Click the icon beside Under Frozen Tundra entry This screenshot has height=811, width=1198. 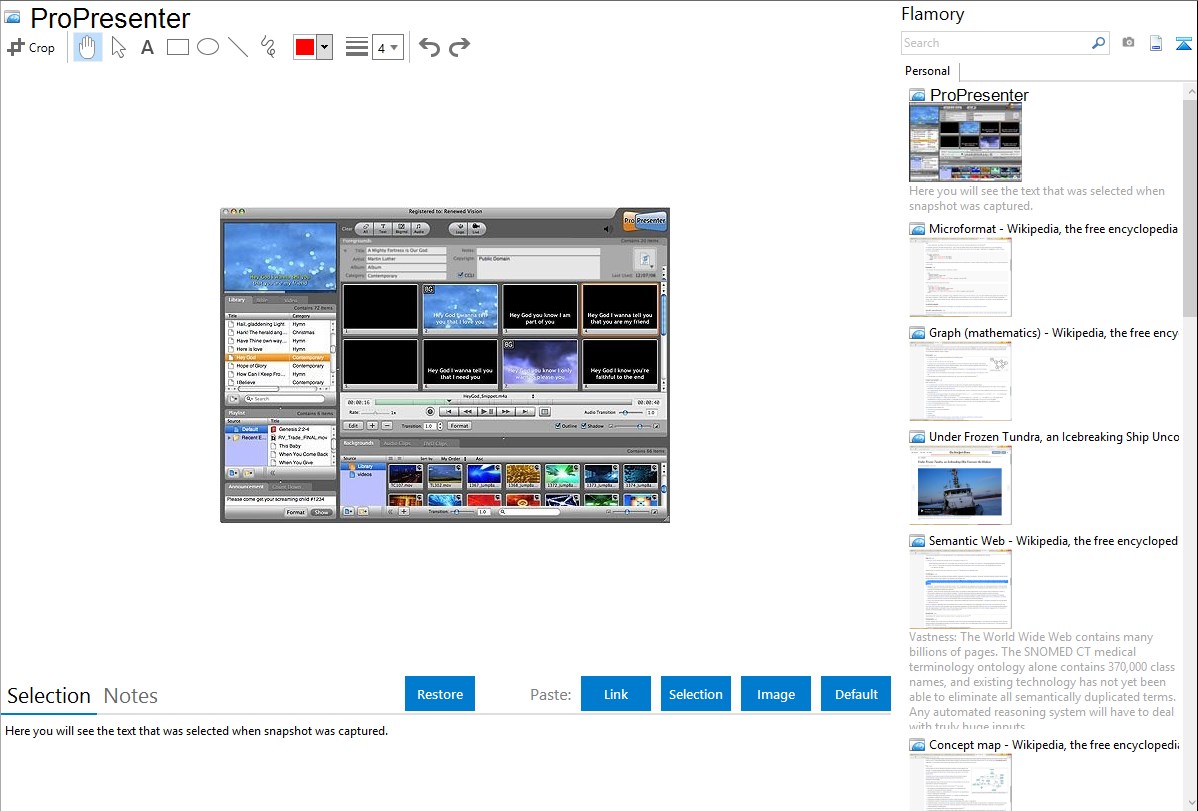click(x=917, y=437)
